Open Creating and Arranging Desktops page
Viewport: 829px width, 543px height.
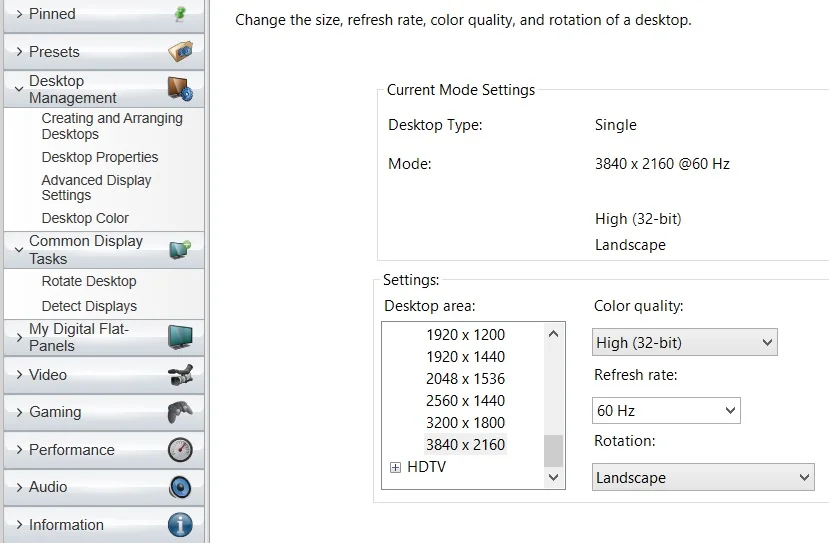coord(112,126)
